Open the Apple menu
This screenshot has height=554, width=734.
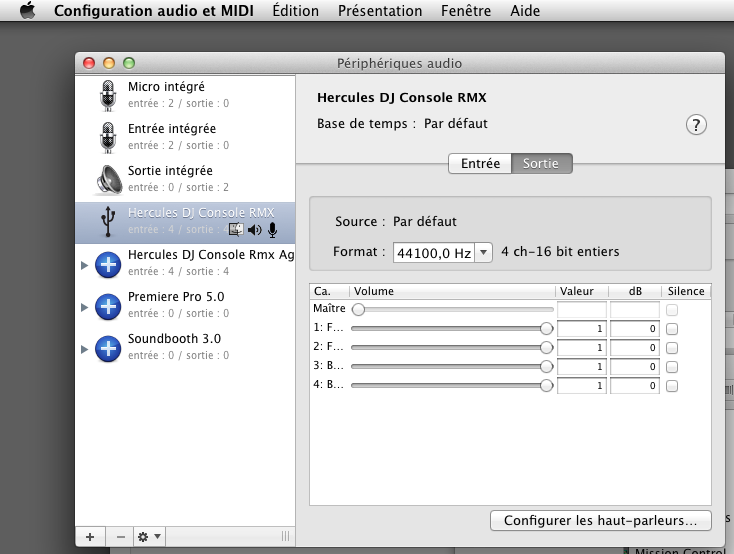tap(28, 10)
